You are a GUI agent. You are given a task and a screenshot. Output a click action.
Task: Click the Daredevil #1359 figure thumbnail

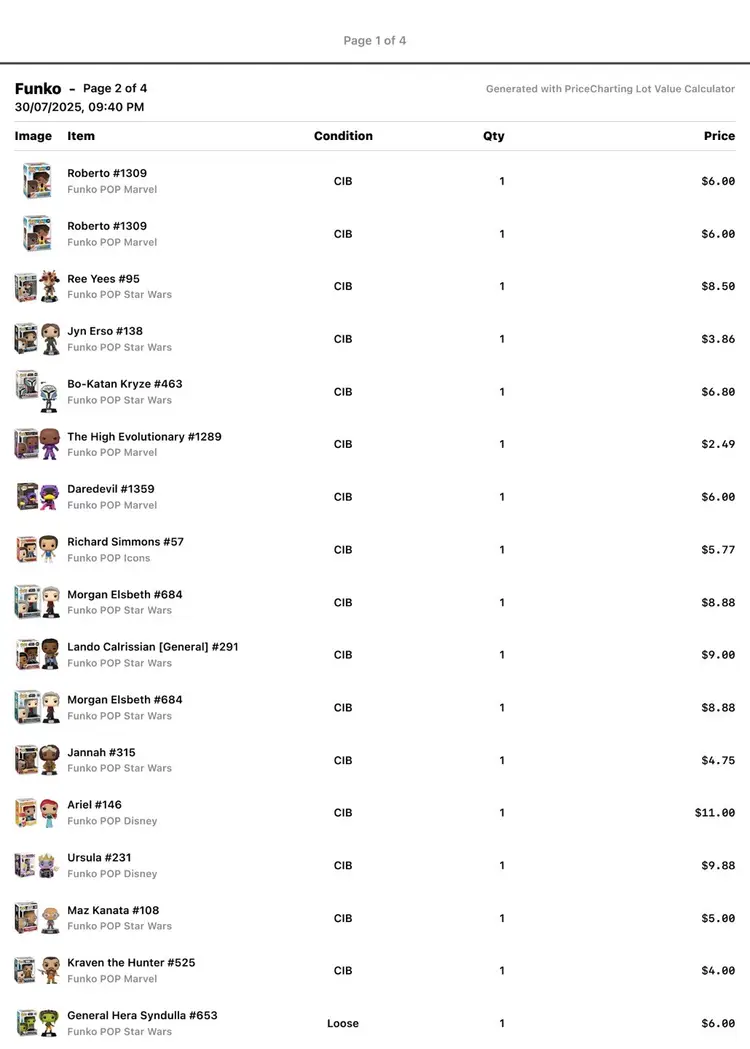click(x=37, y=497)
